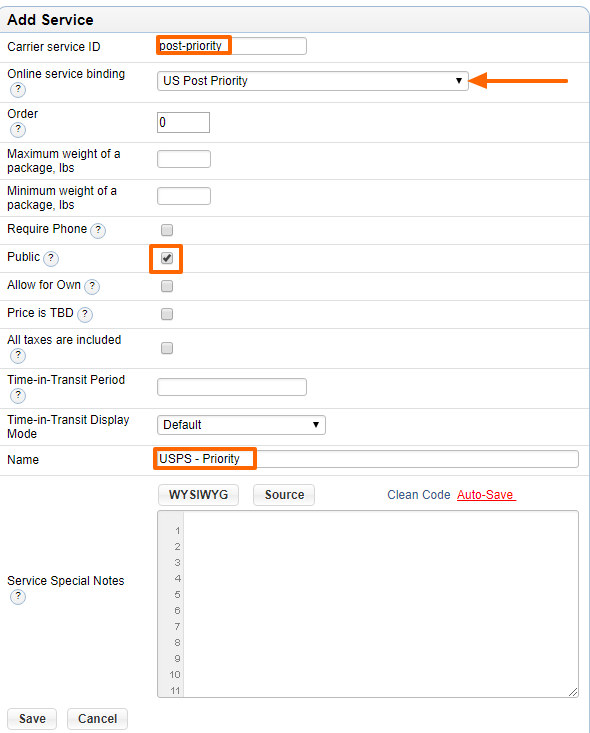The width and height of the screenshot is (590, 733).
Task: Open help icon below Order label
Action: coord(18,129)
